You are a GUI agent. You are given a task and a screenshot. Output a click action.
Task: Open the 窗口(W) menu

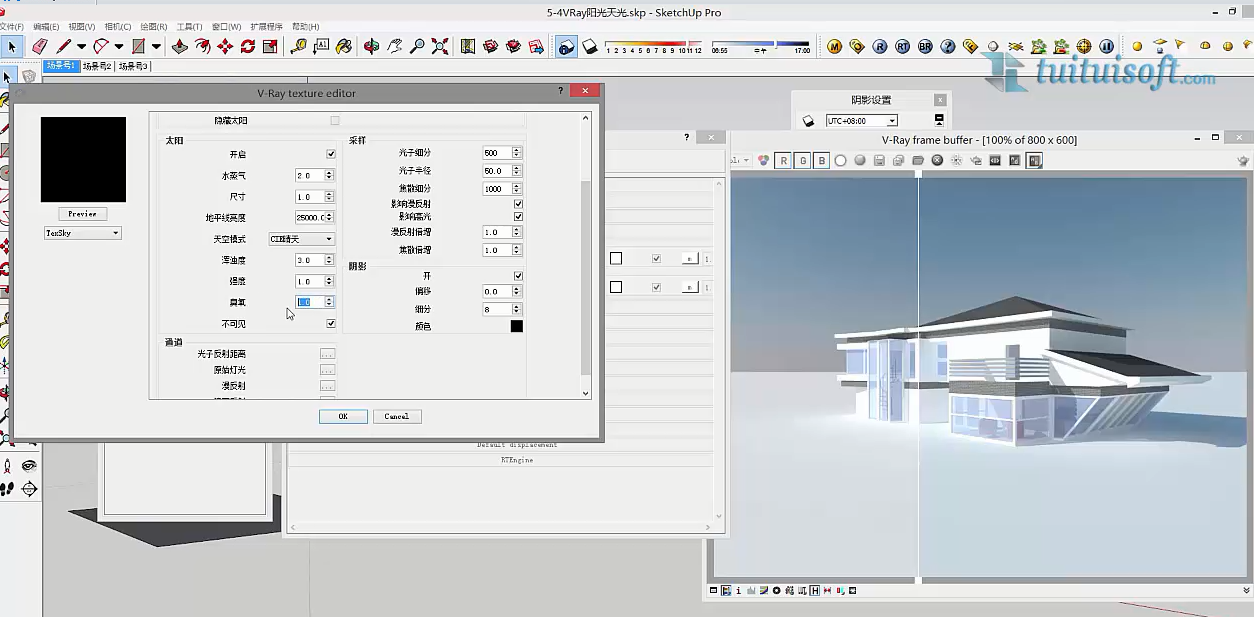click(225, 27)
